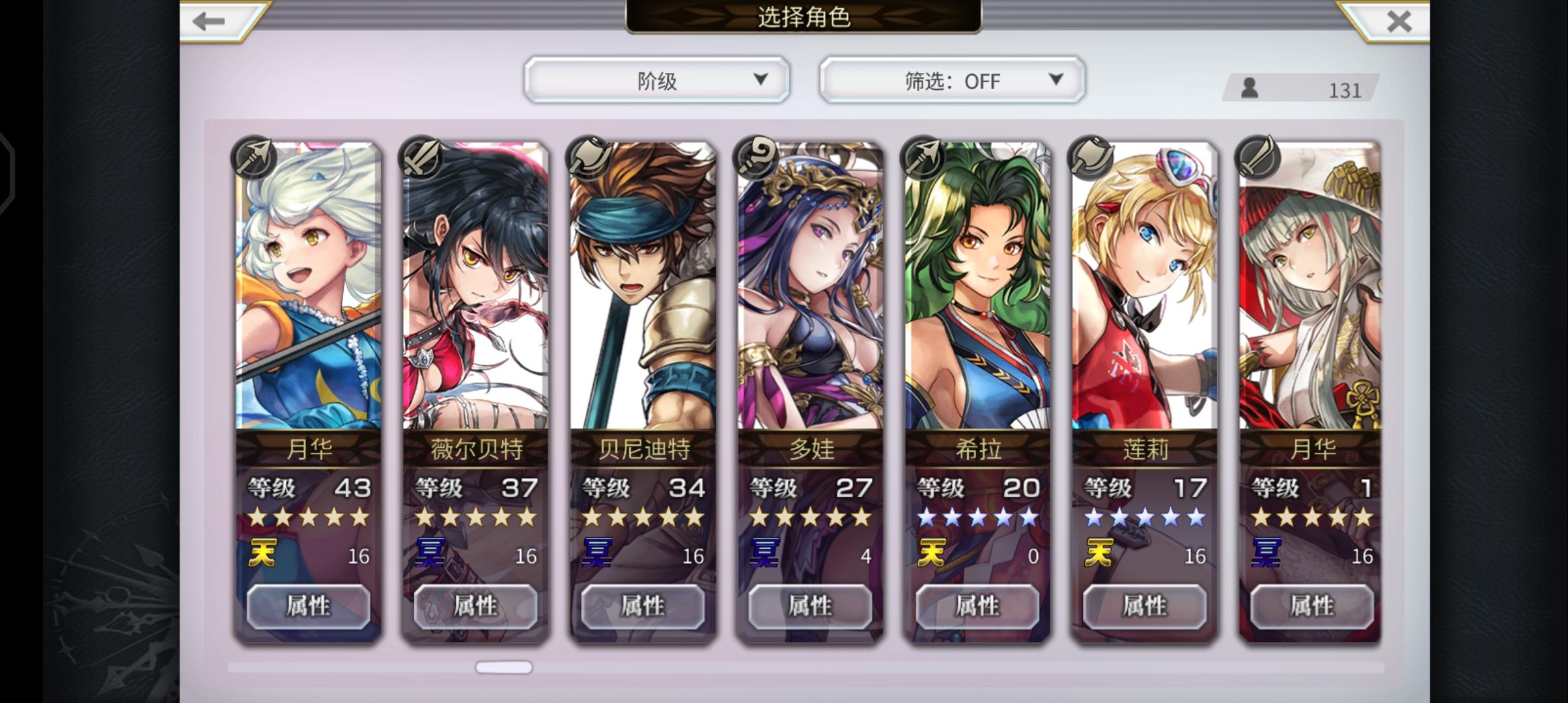Select the 贝尼迪特 character portrait
The height and width of the screenshot is (703, 1568).
point(643,286)
